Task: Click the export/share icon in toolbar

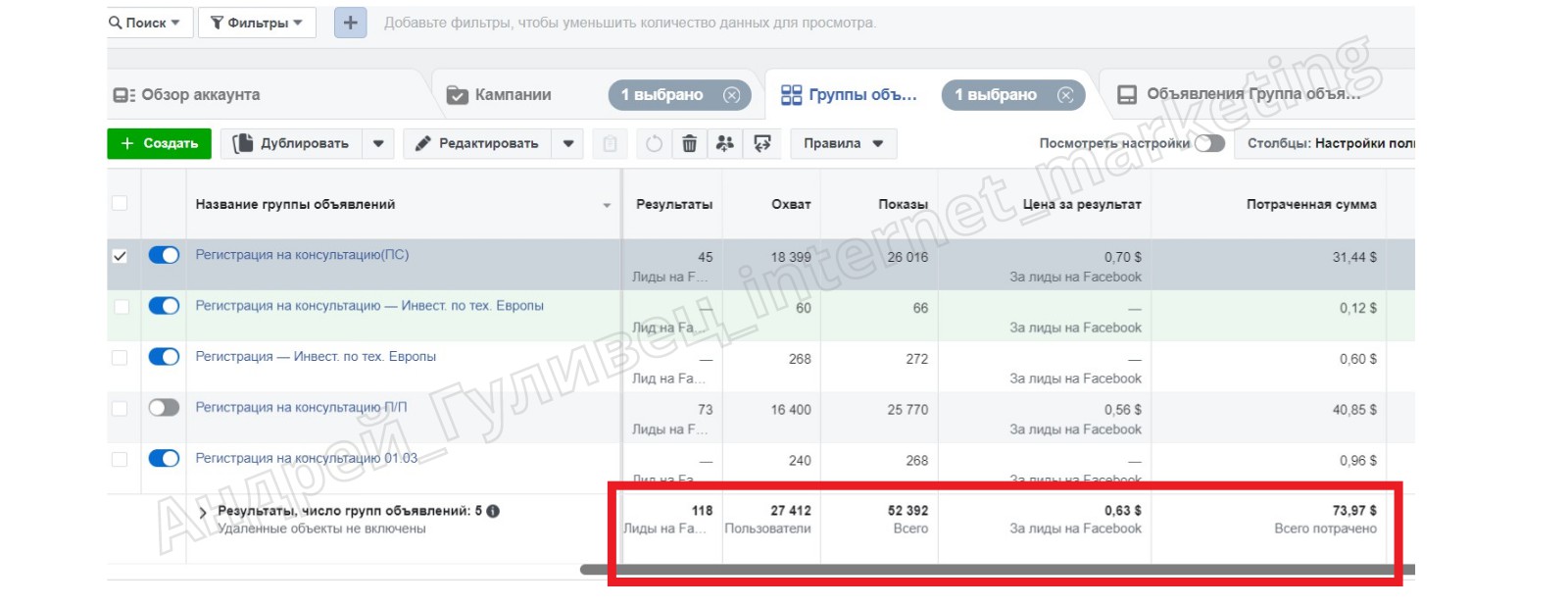Action: (761, 144)
